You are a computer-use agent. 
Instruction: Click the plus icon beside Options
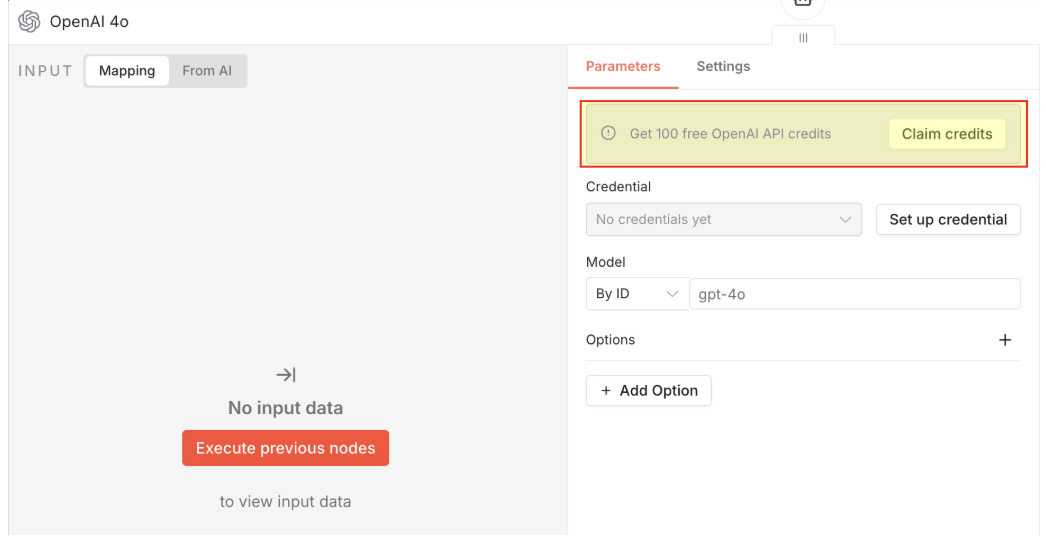(1005, 340)
